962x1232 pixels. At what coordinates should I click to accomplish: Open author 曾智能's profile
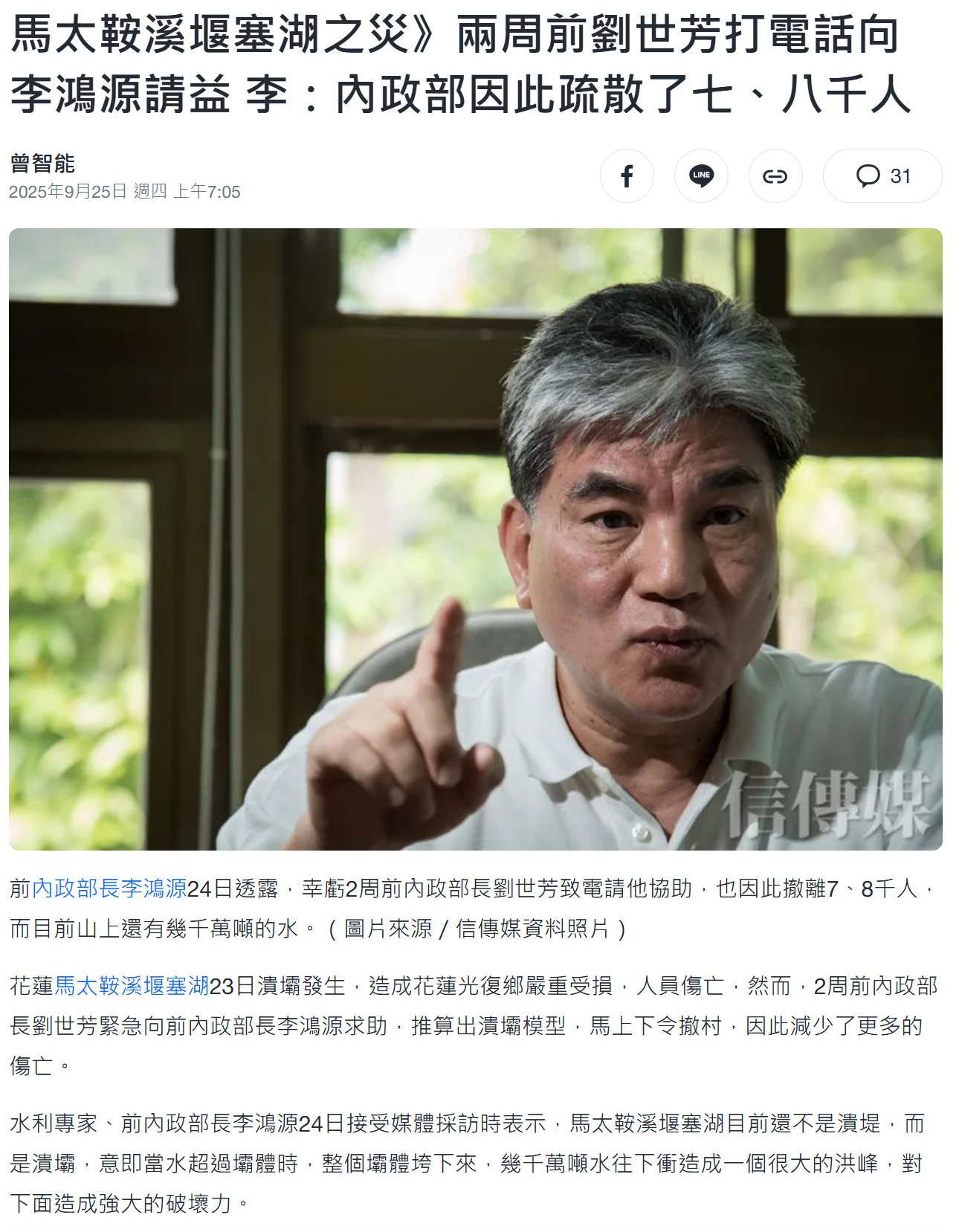pos(42,163)
